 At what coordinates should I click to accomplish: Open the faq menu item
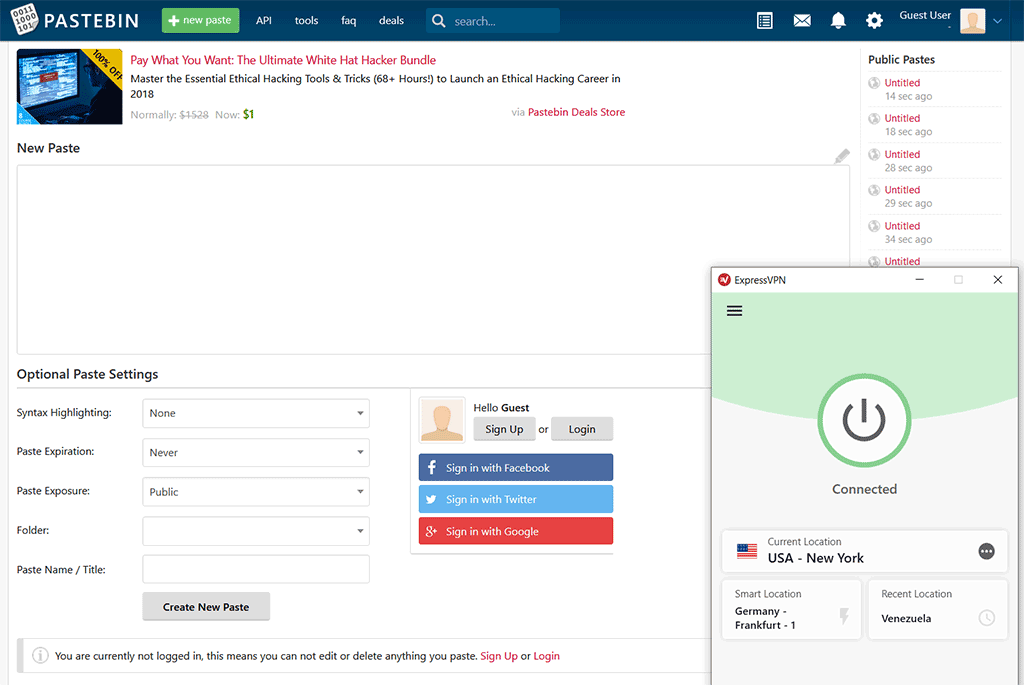349,20
